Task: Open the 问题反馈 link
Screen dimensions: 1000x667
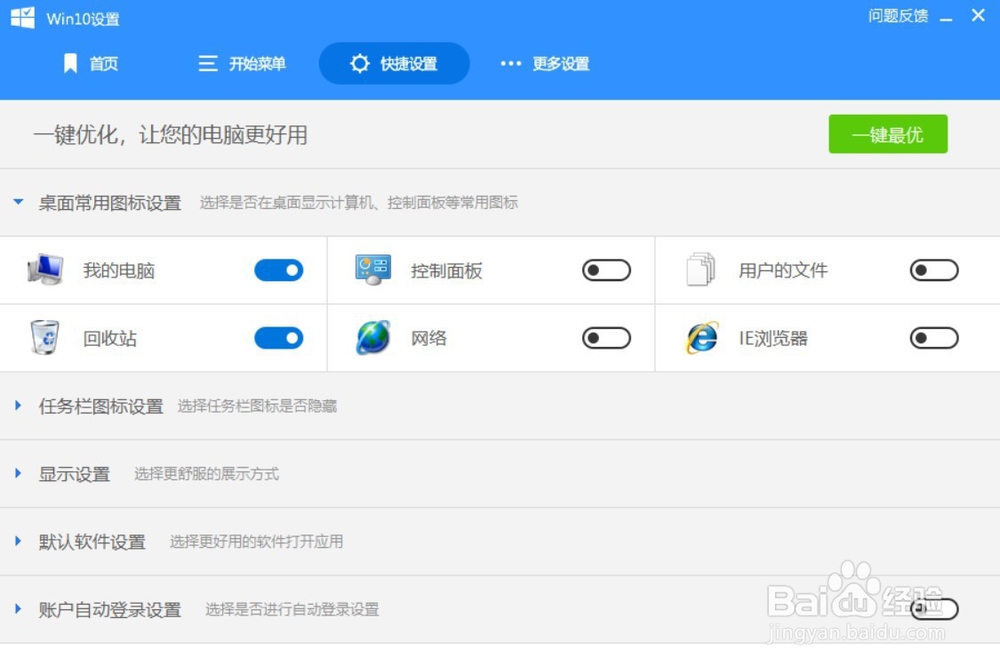Action: pos(897,16)
